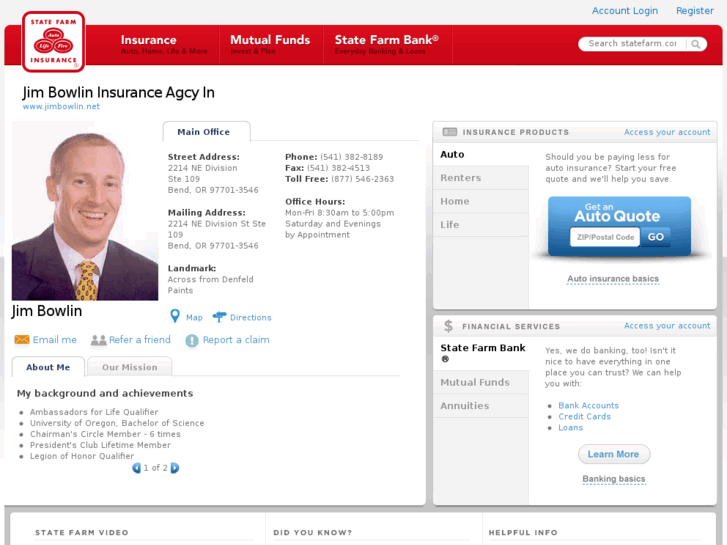The height and width of the screenshot is (545, 727).
Task: Click the GO button for Auto Quote
Action: pyautogui.click(x=656, y=237)
